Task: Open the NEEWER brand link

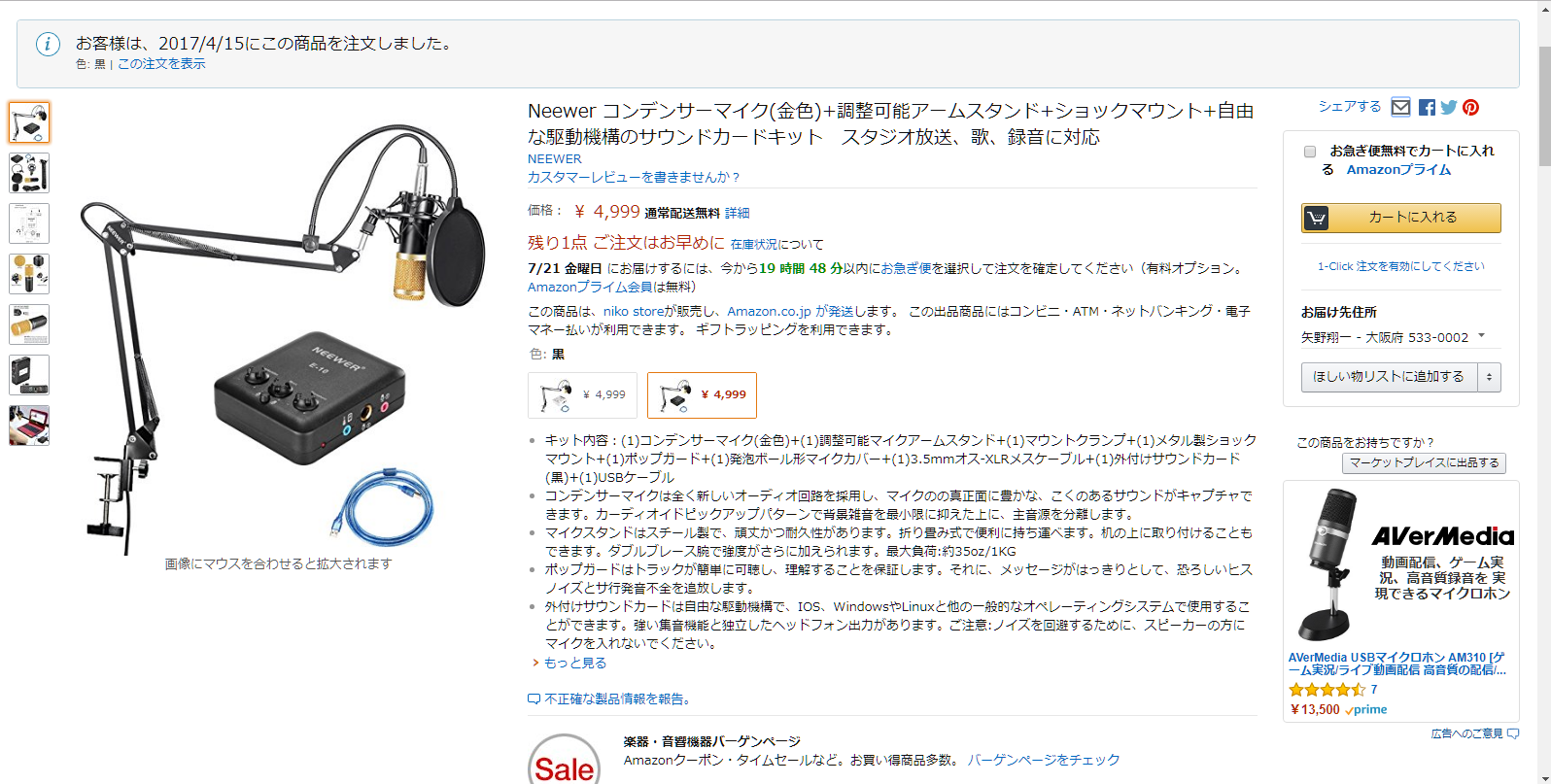Action: [554, 158]
